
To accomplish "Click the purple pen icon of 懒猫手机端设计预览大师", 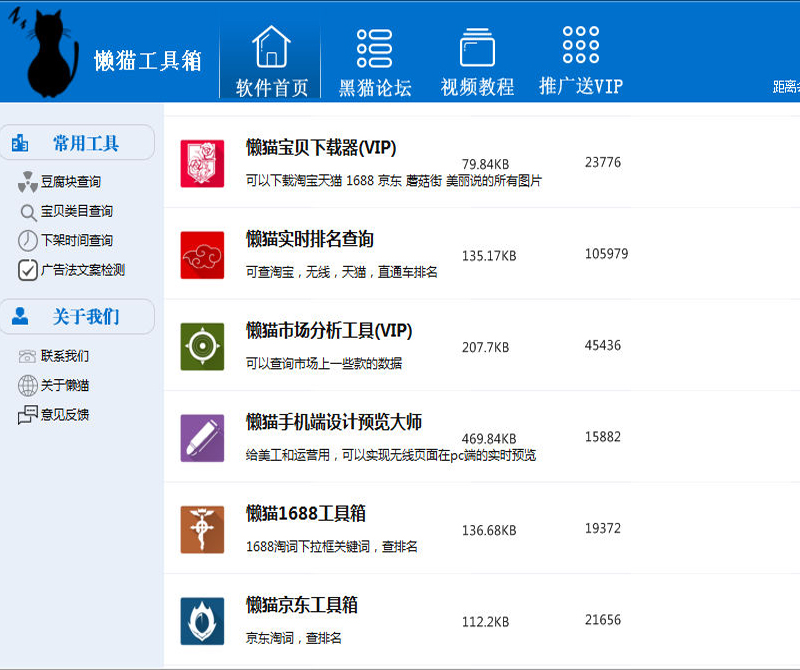I will click(202, 438).
